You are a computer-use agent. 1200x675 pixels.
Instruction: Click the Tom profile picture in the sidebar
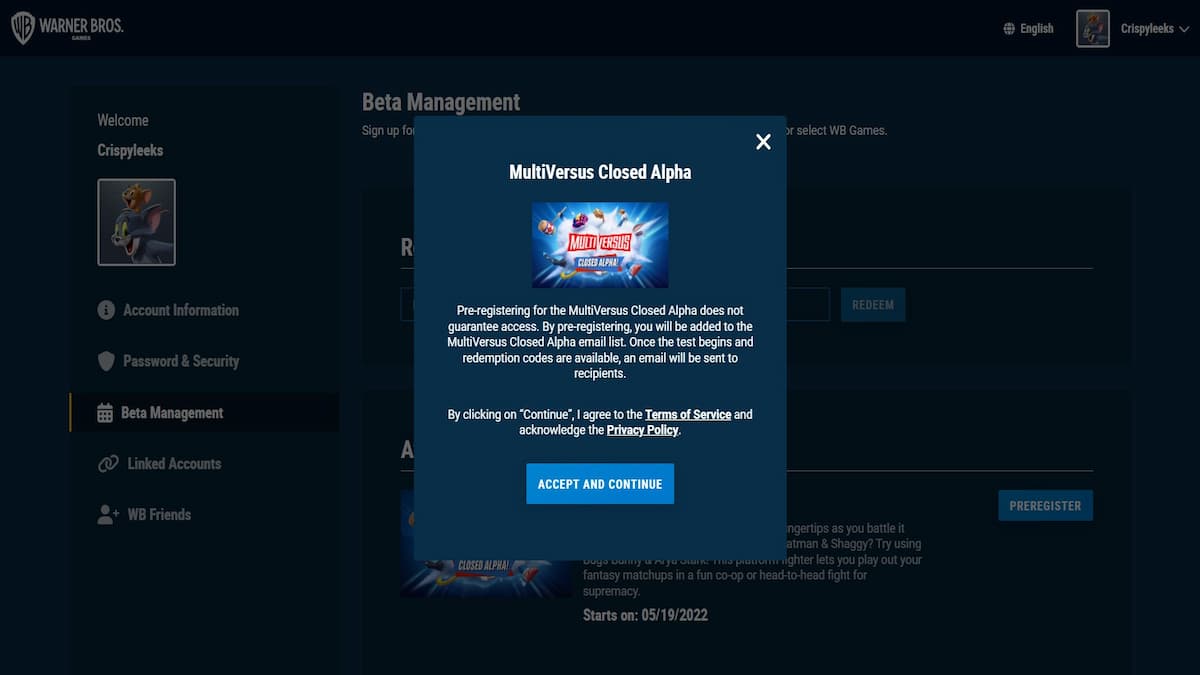(x=136, y=222)
